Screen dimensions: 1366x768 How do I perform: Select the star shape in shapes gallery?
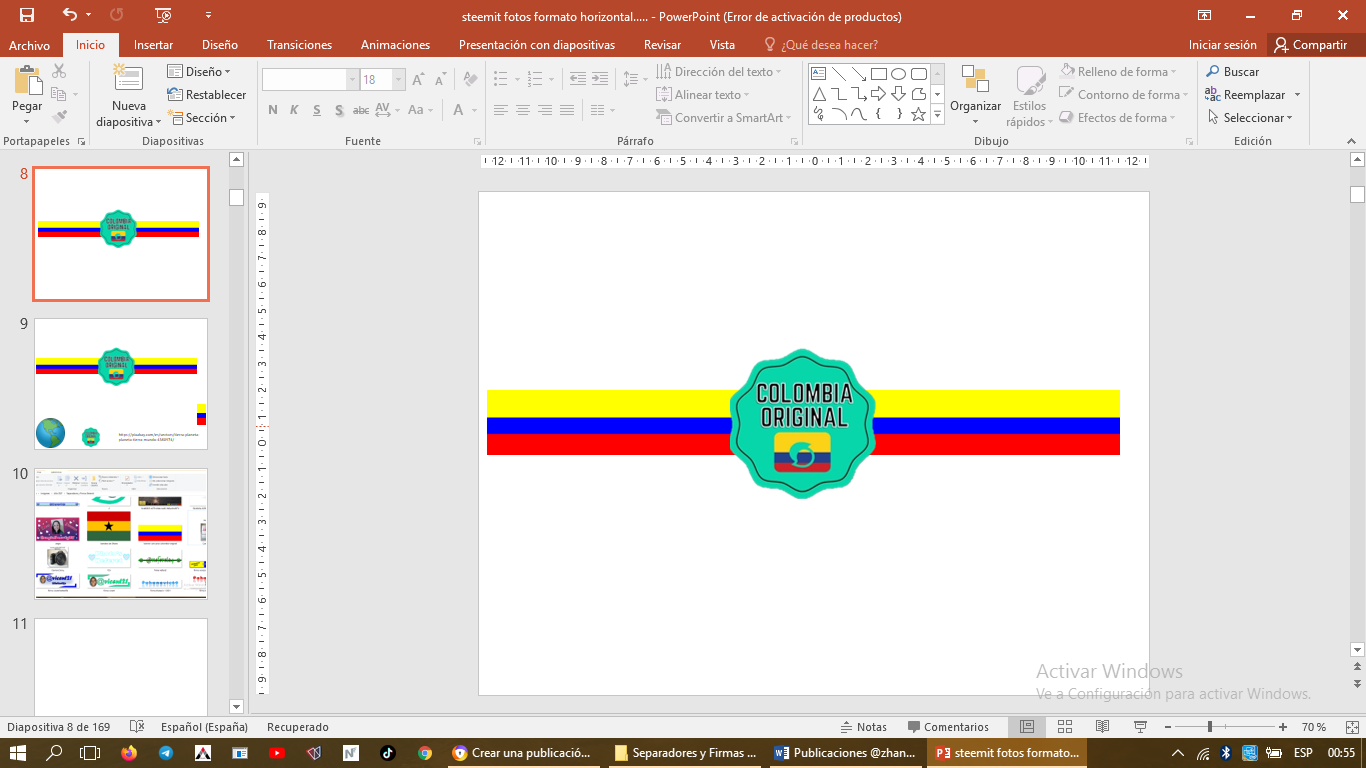point(918,114)
